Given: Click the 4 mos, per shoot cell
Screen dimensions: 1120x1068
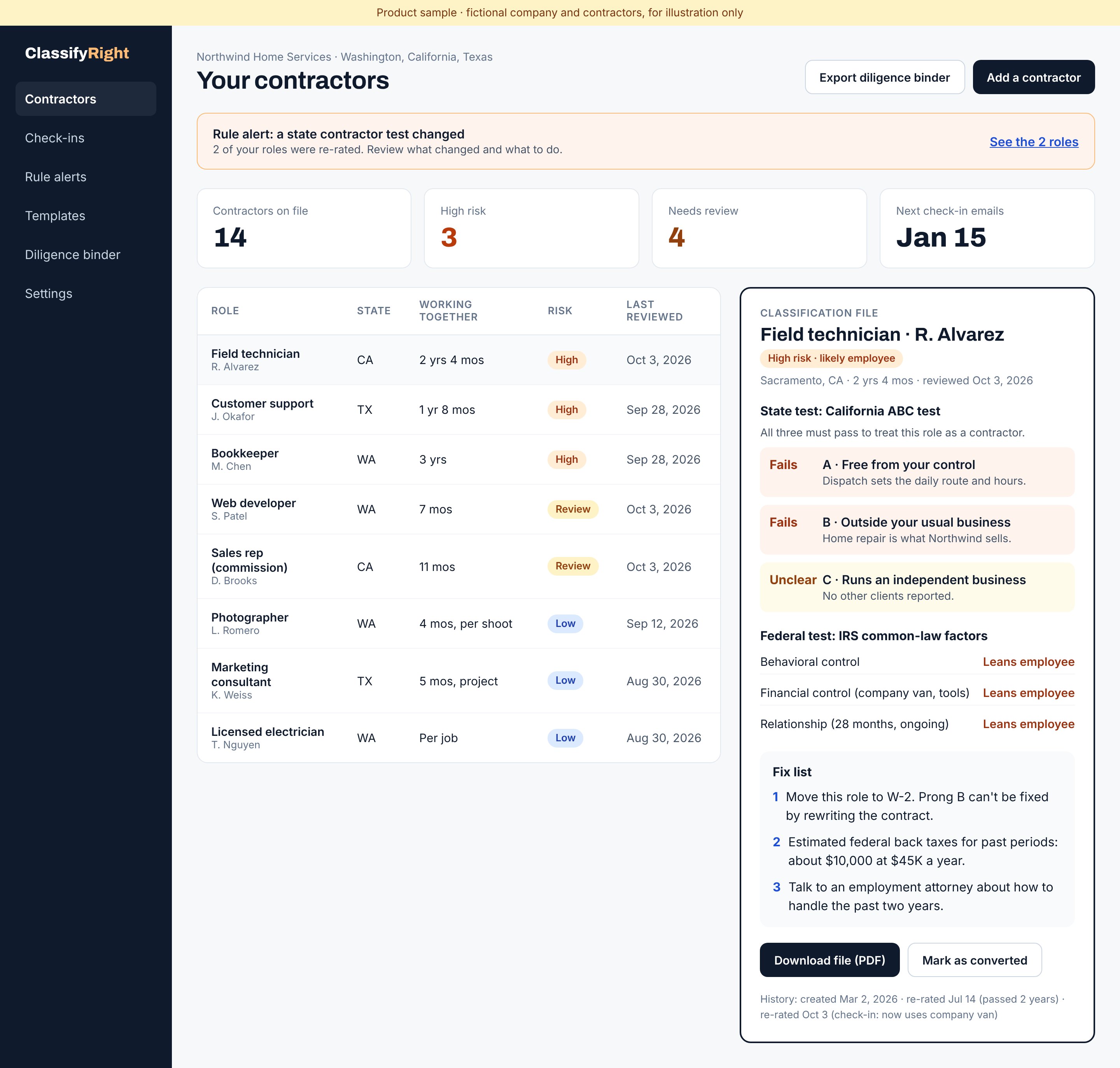Looking at the screenshot, I should pyautogui.click(x=465, y=623).
